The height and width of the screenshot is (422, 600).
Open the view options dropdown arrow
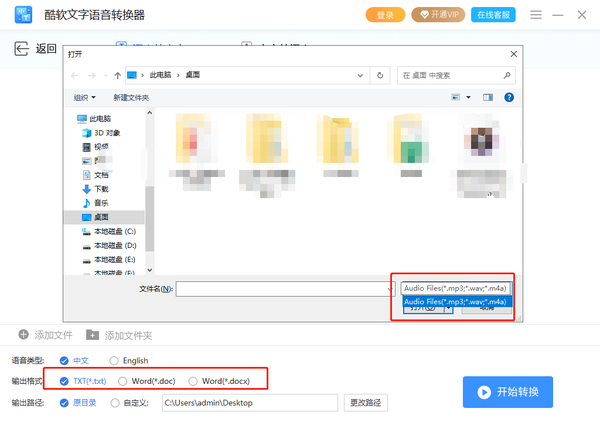point(468,97)
